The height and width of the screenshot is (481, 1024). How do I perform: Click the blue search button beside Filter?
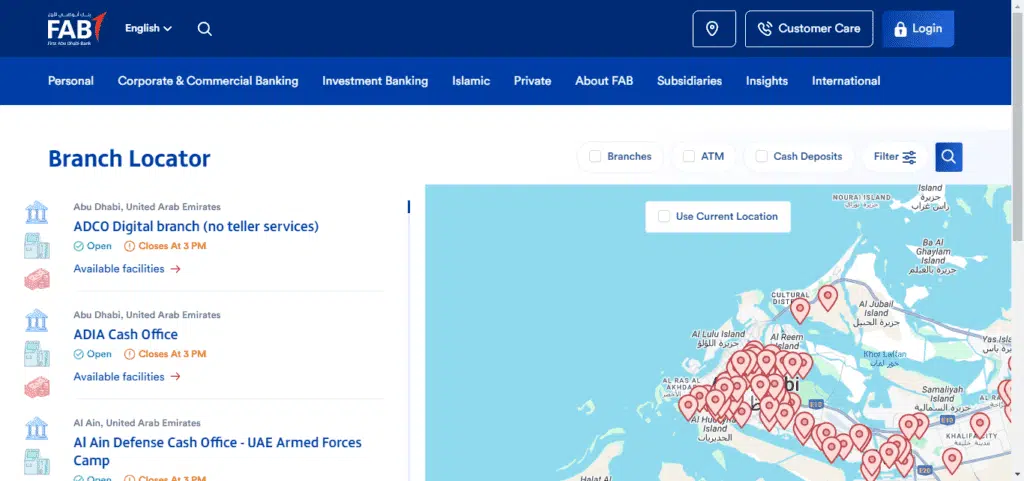tap(948, 157)
